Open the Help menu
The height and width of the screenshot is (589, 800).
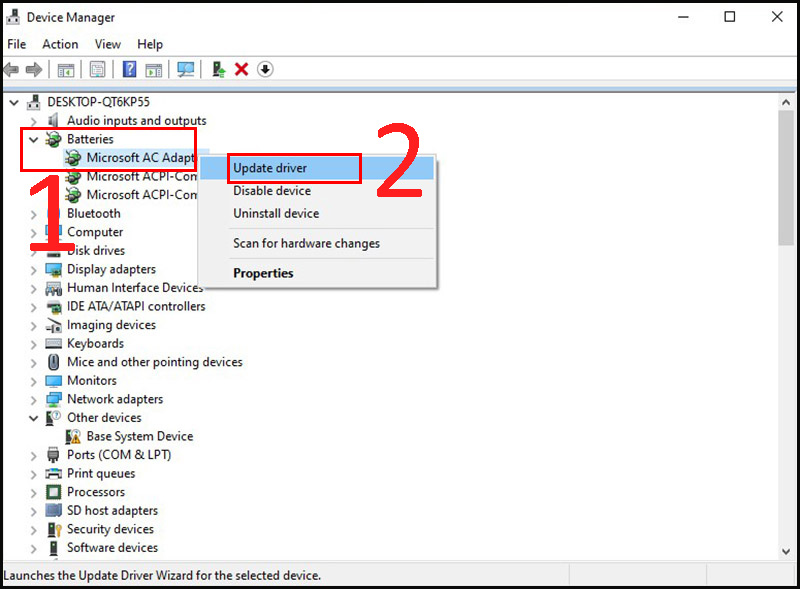point(150,44)
